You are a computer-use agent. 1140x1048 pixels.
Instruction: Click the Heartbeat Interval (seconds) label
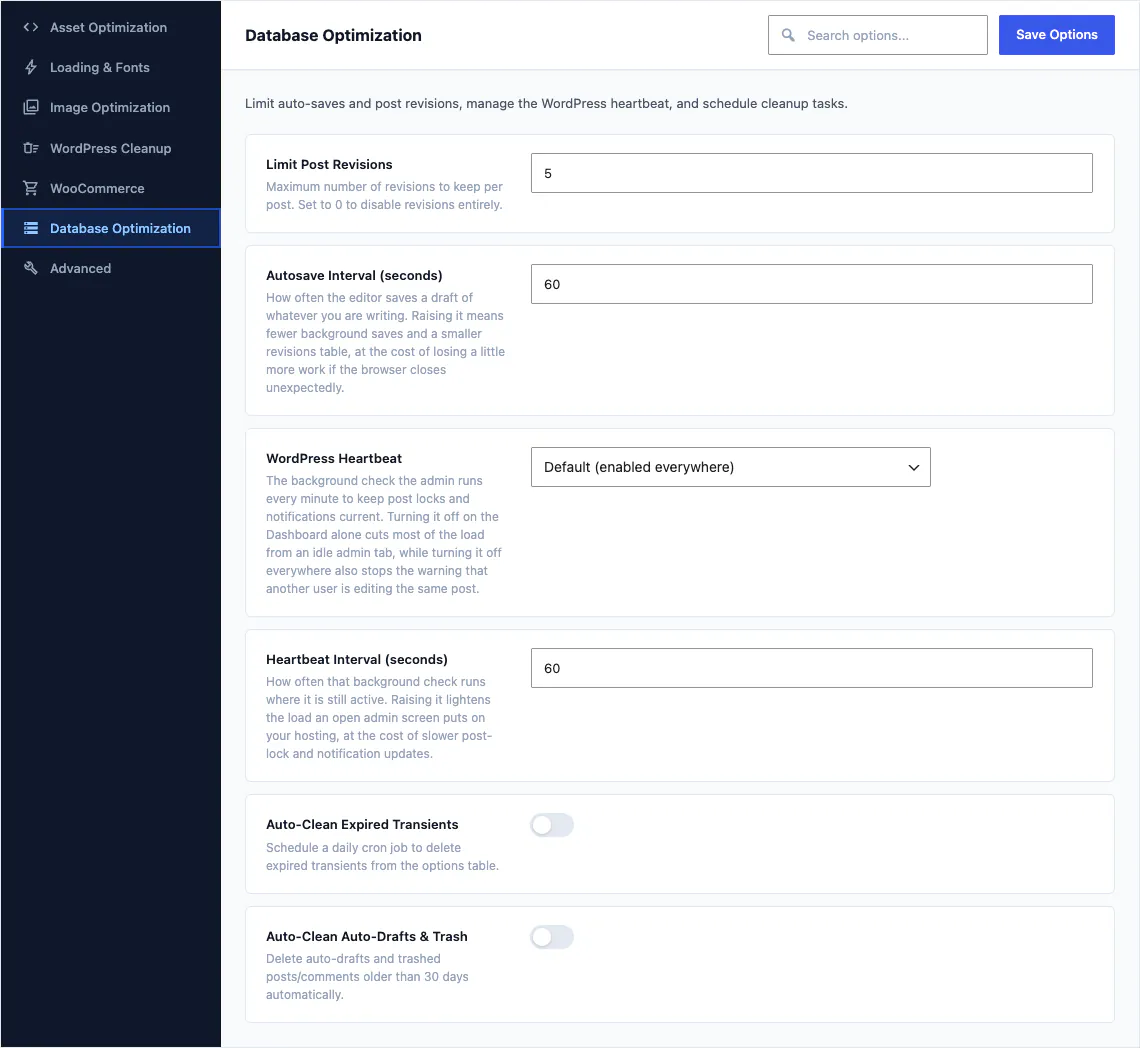(x=356, y=659)
